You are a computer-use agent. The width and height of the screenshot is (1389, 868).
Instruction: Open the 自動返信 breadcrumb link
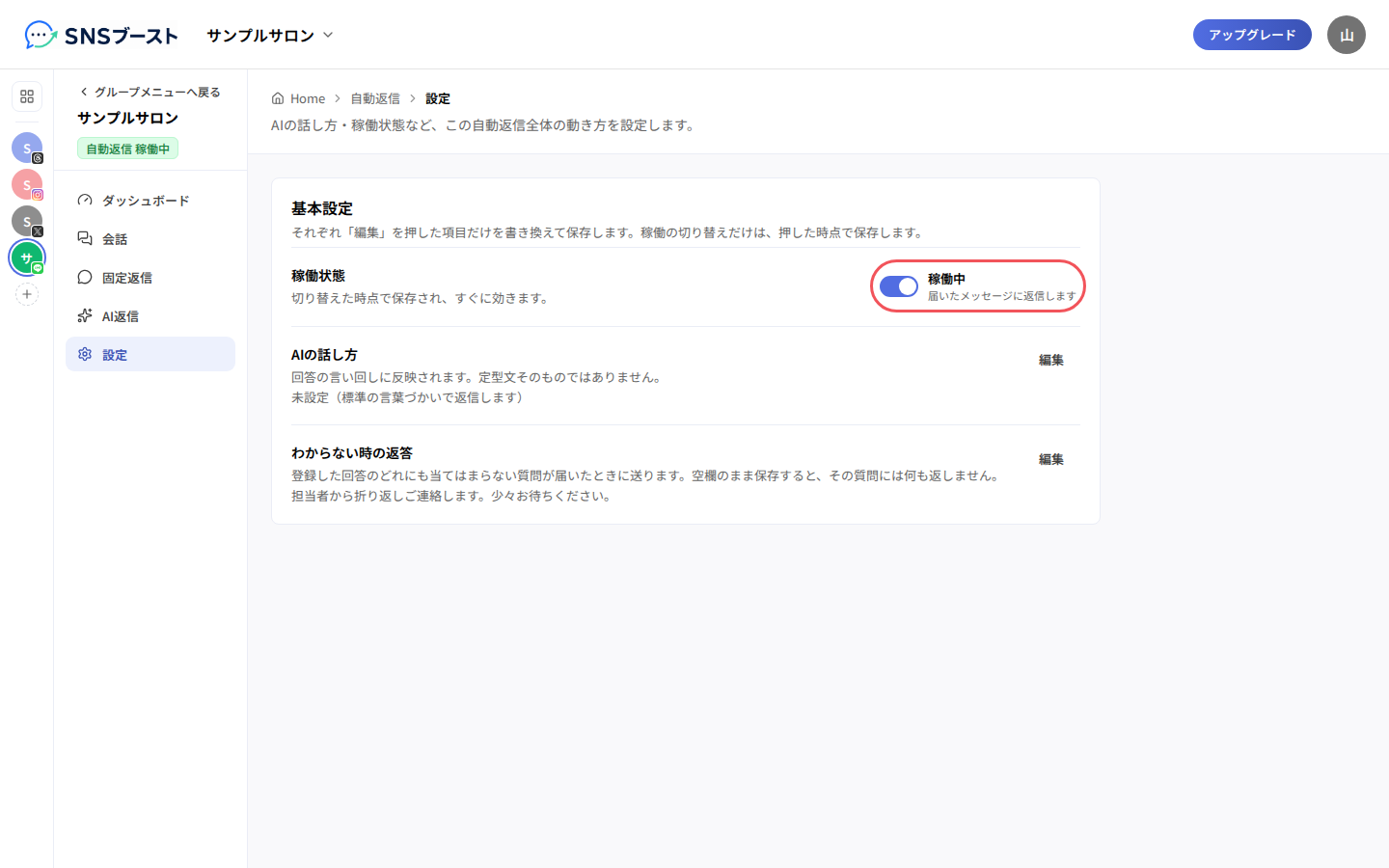[x=375, y=98]
